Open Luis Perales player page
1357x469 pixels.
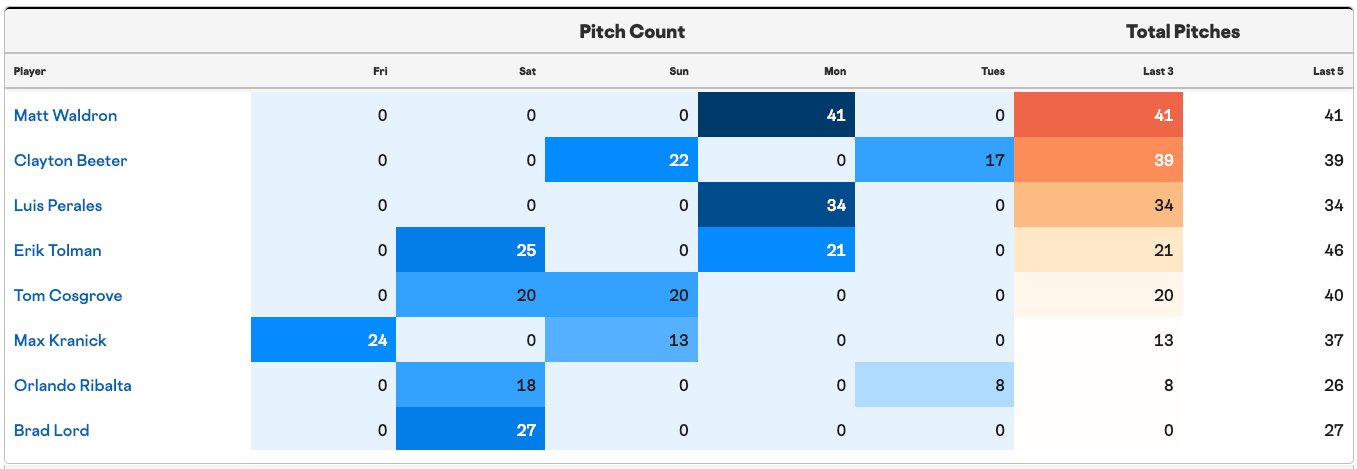[58, 205]
